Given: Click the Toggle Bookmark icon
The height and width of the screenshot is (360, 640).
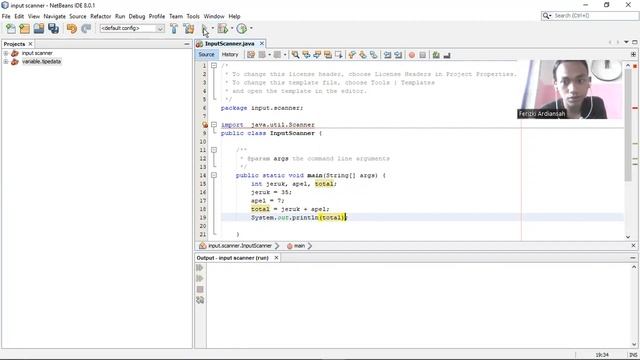Looking at the screenshot, I should point(373,55).
